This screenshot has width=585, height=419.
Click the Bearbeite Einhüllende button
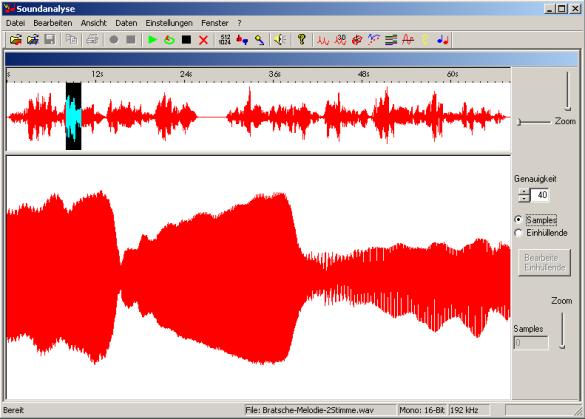coord(544,263)
